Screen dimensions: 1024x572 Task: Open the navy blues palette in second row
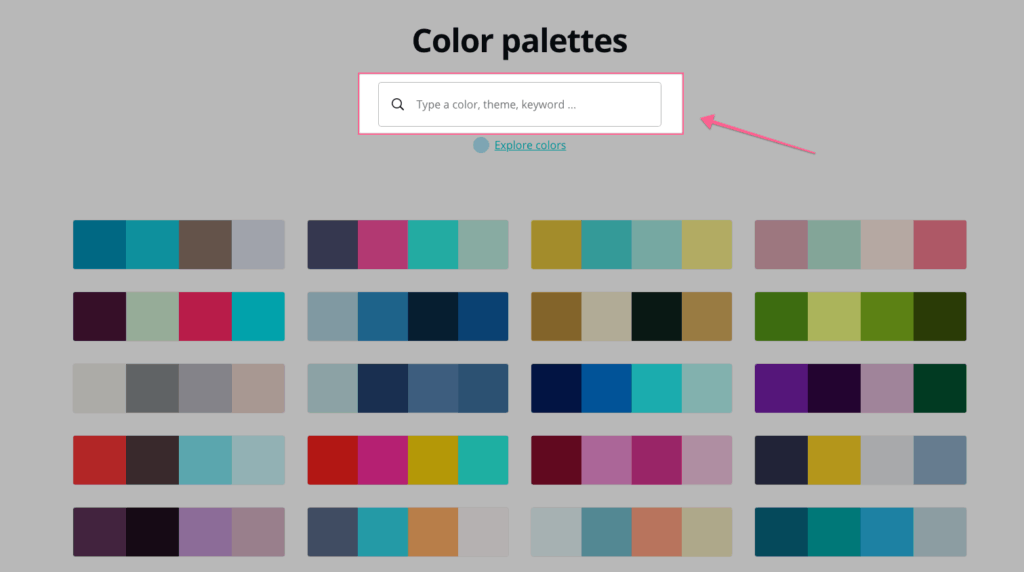[x=408, y=316]
